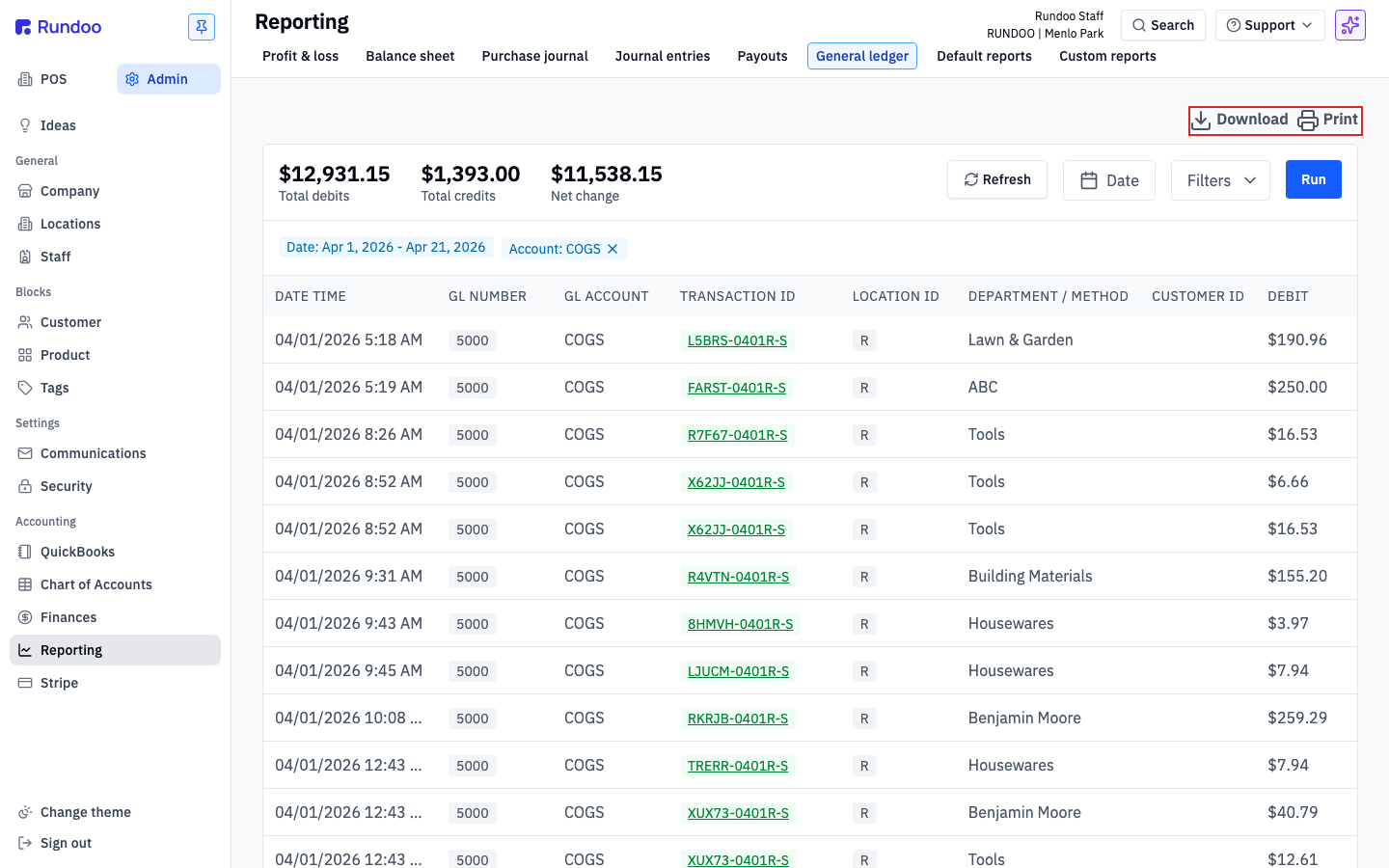Open Chart of Accounts
This screenshot has height=868, width=1389.
coord(115,584)
